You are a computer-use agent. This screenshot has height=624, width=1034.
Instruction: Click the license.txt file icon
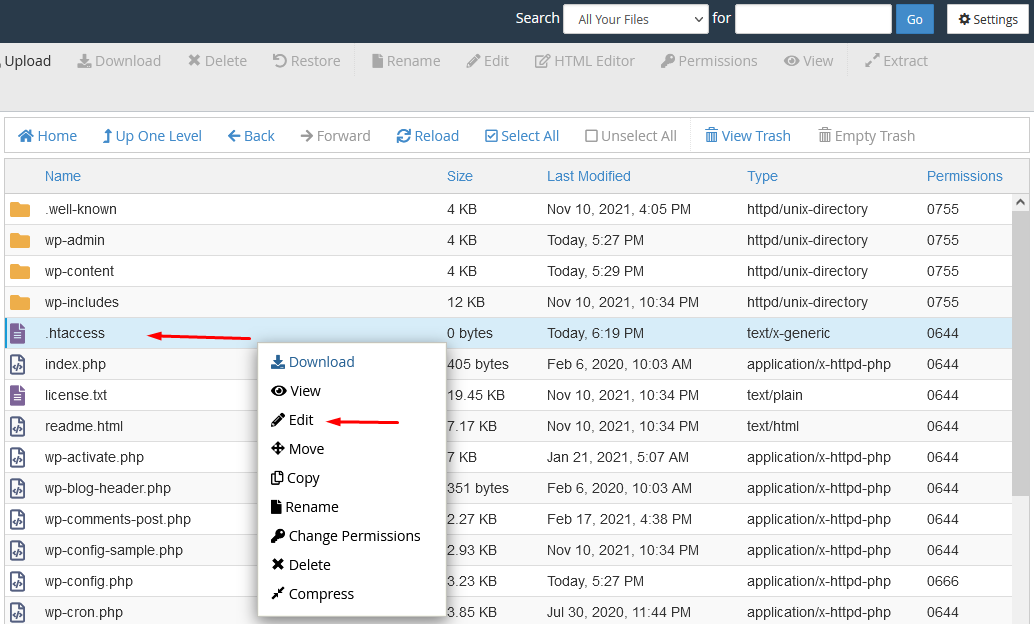18,396
